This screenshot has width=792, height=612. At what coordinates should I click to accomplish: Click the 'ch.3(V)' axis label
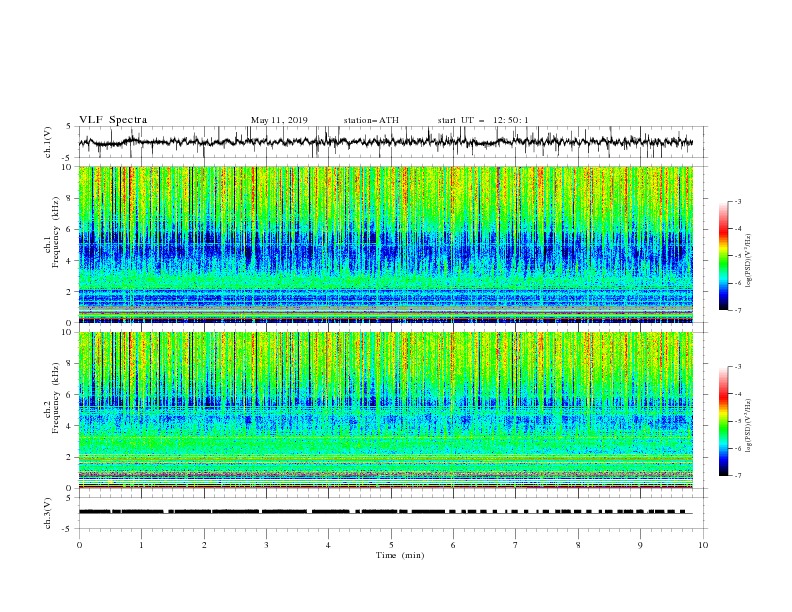click(x=48, y=513)
